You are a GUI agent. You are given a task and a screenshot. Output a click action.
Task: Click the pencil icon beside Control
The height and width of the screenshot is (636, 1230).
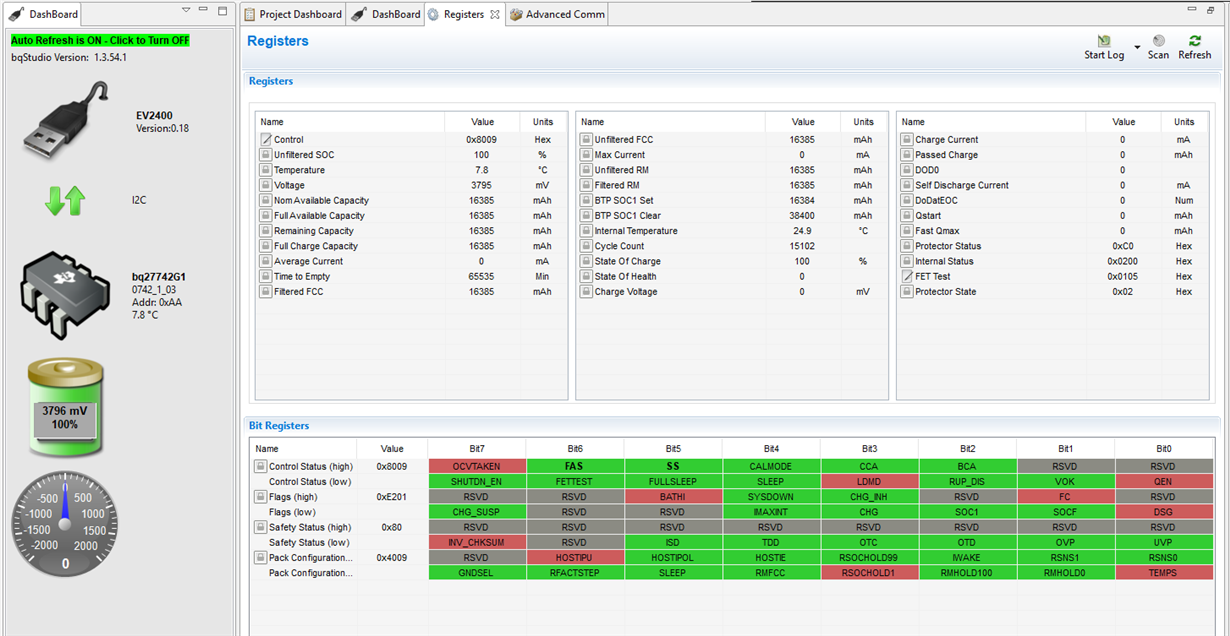click(266, 139)
